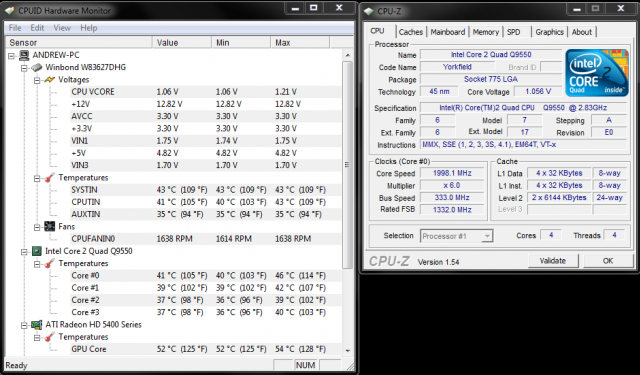Click the Hardware Monitor scrollbar up arrow

[x=347, y=55]
